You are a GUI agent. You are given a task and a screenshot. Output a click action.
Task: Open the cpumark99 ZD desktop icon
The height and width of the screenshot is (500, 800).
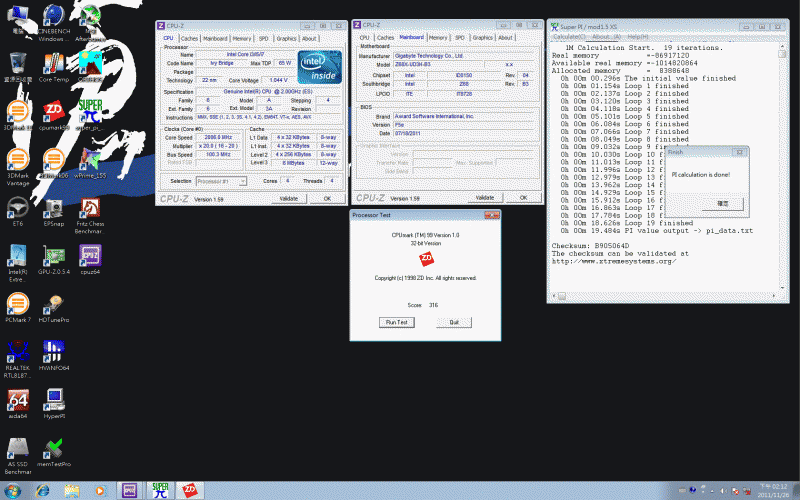tap(54, 115)
